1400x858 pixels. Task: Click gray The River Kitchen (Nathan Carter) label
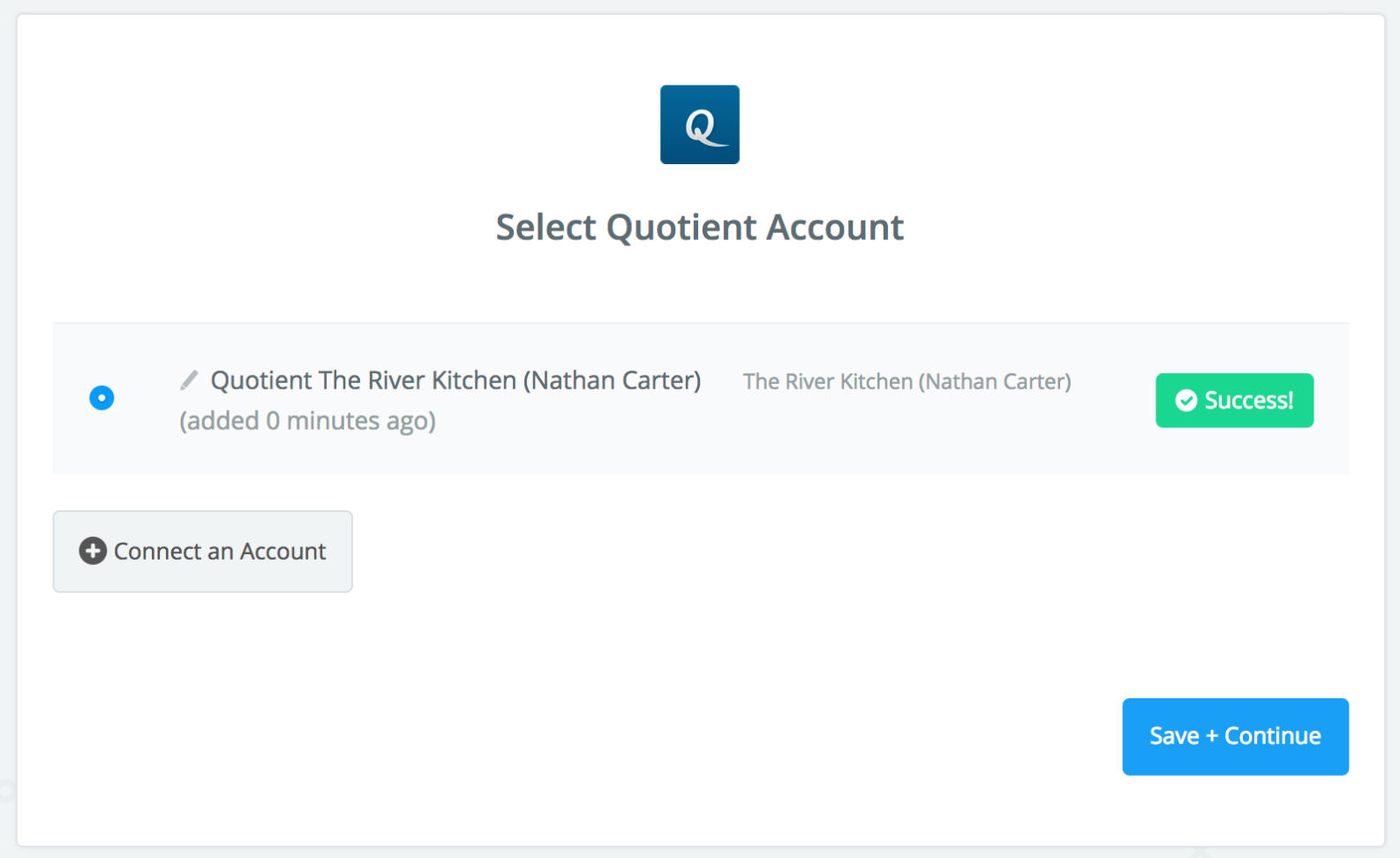click(x=907, y=381)
